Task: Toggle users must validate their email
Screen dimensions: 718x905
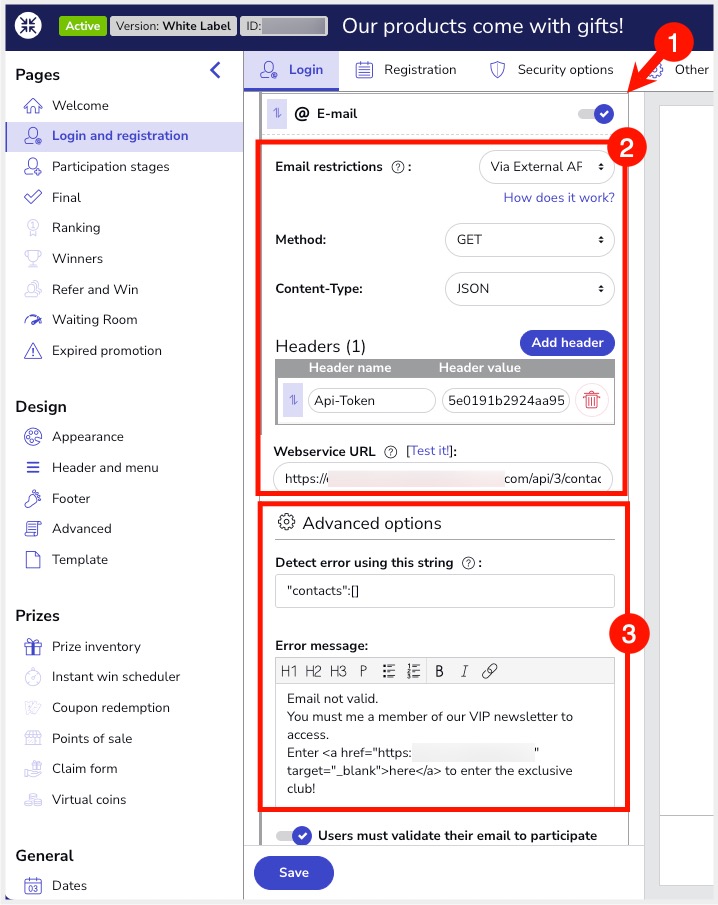Action: pos(294,836)
